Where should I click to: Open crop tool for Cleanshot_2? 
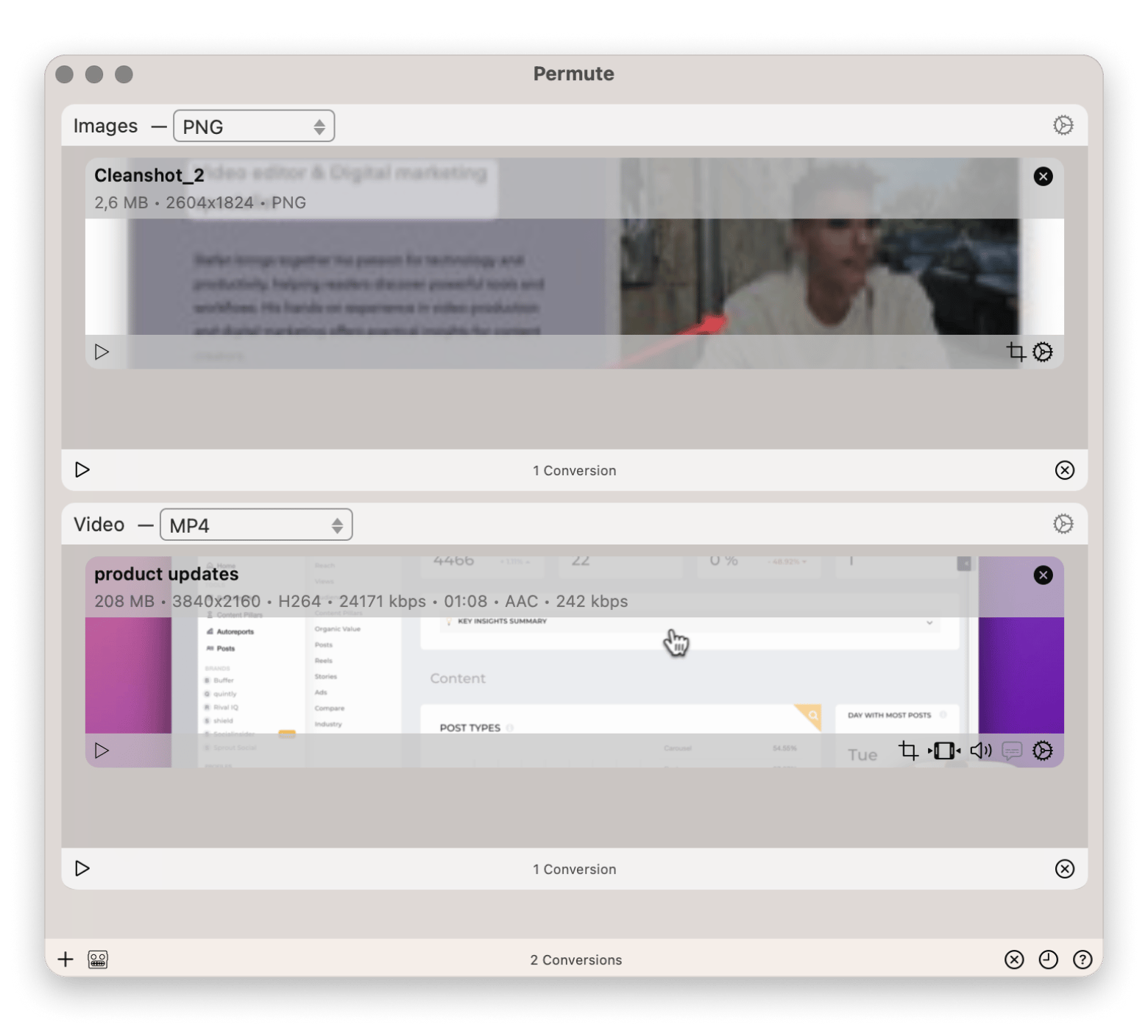[1016, 352]
